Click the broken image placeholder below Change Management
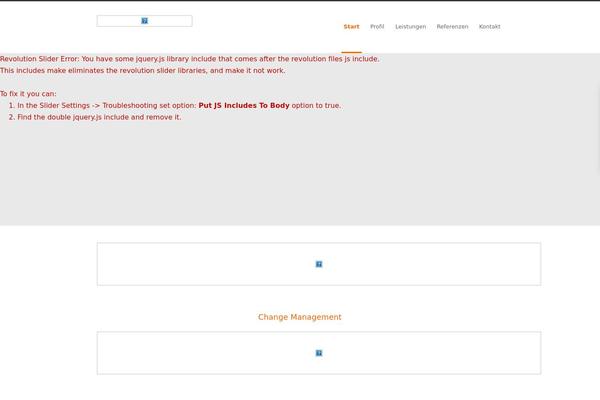600x400 pixels. [x=319, y=353]
